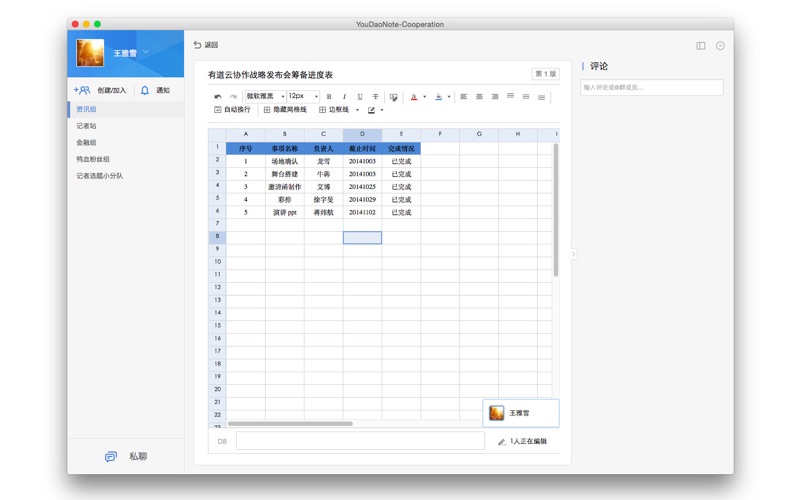Toggle bold formatting (B)
800x500 pixels.
(329, 96)
